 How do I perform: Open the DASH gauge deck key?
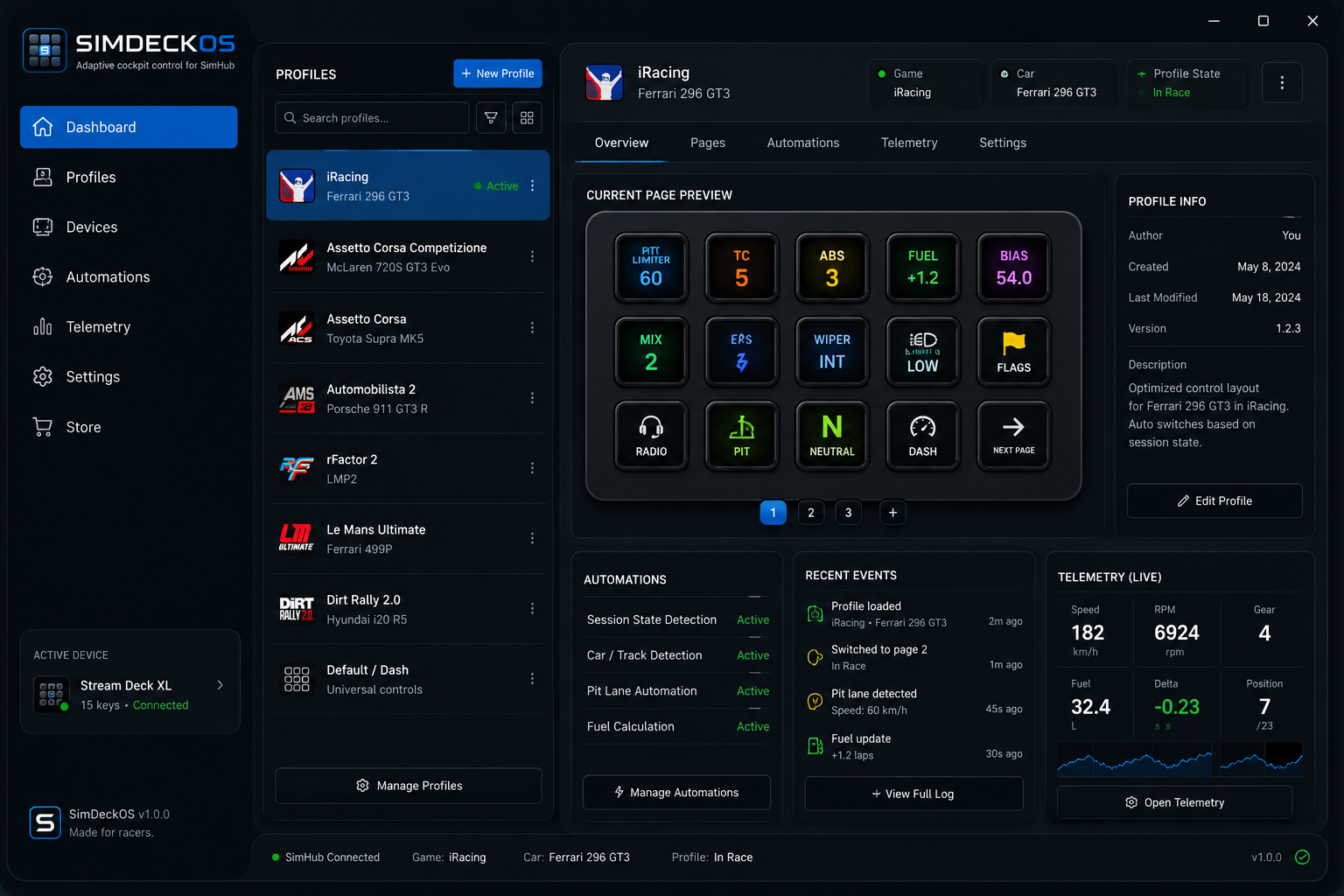click(x=923, y=436)
